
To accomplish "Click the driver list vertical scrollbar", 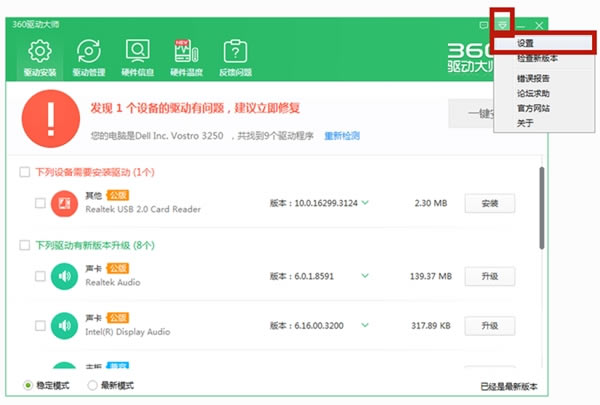I will [542, 208].
